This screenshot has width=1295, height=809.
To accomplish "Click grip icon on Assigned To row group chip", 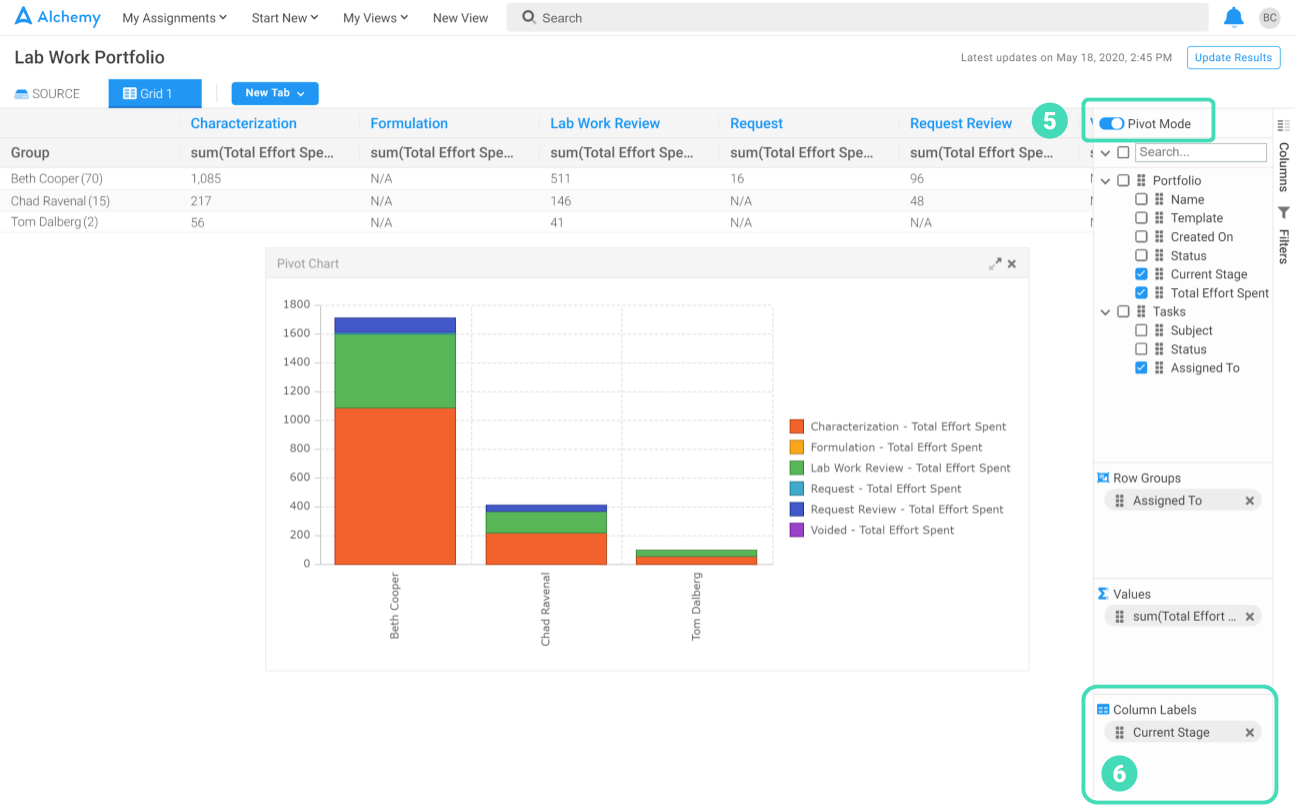I will coord(1120,501).
